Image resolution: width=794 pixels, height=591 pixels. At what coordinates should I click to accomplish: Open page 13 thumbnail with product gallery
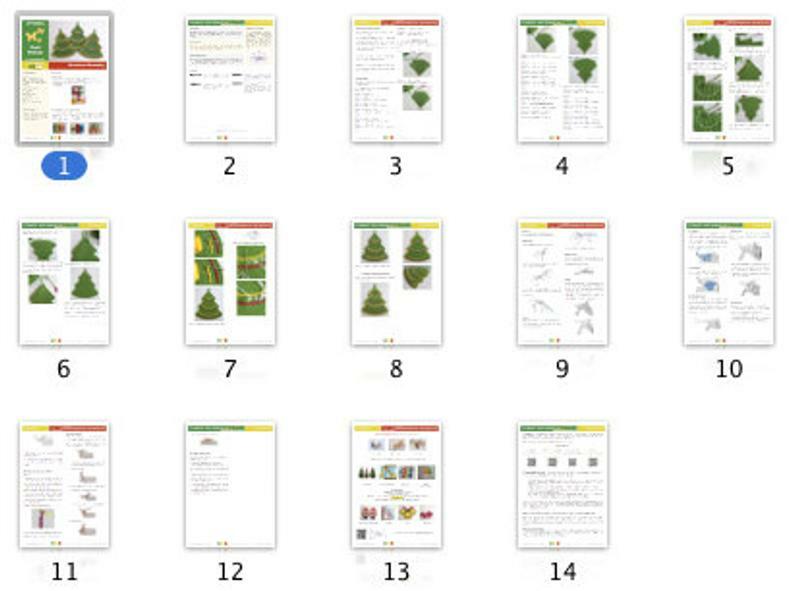click(x=396, y=484)
